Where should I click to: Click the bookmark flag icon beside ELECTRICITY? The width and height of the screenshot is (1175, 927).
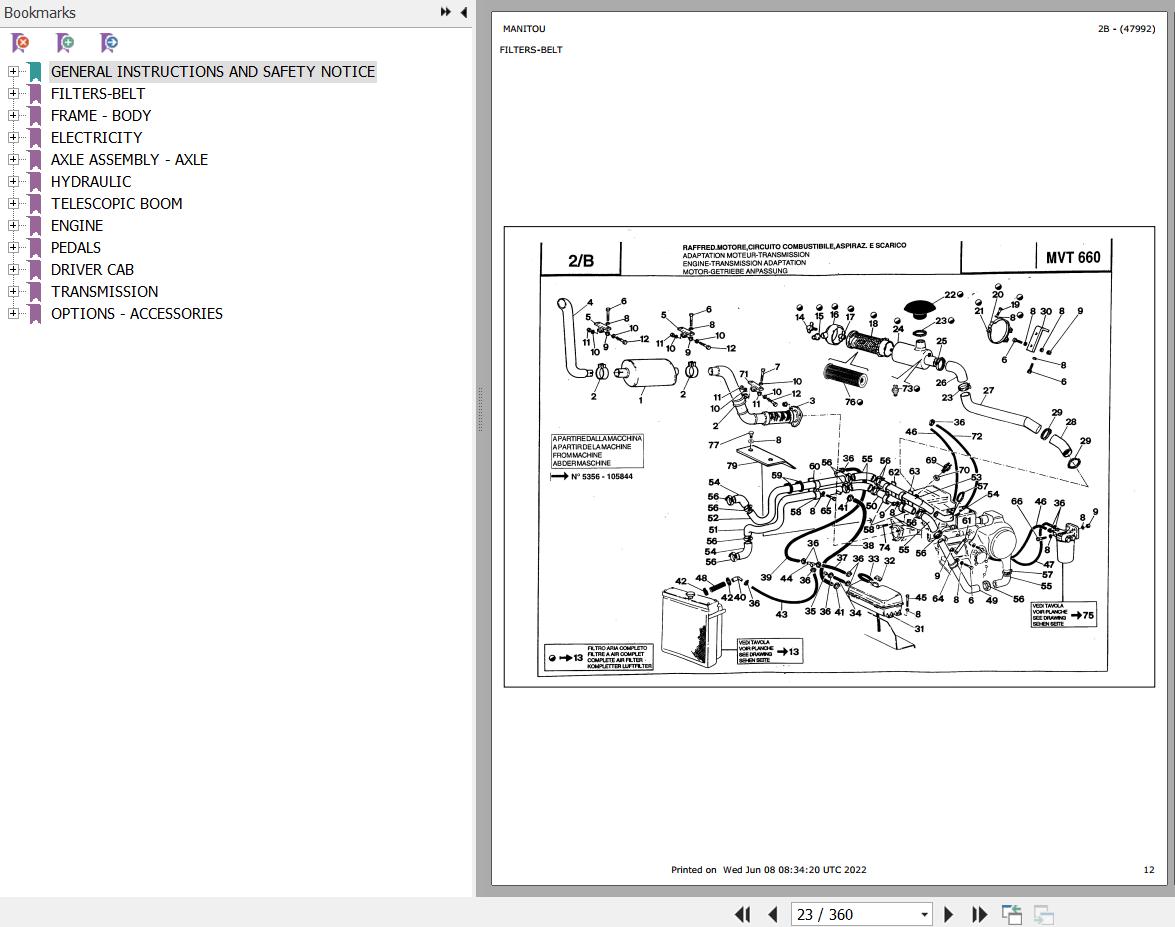pyautogui.click(x=35, y=138)
